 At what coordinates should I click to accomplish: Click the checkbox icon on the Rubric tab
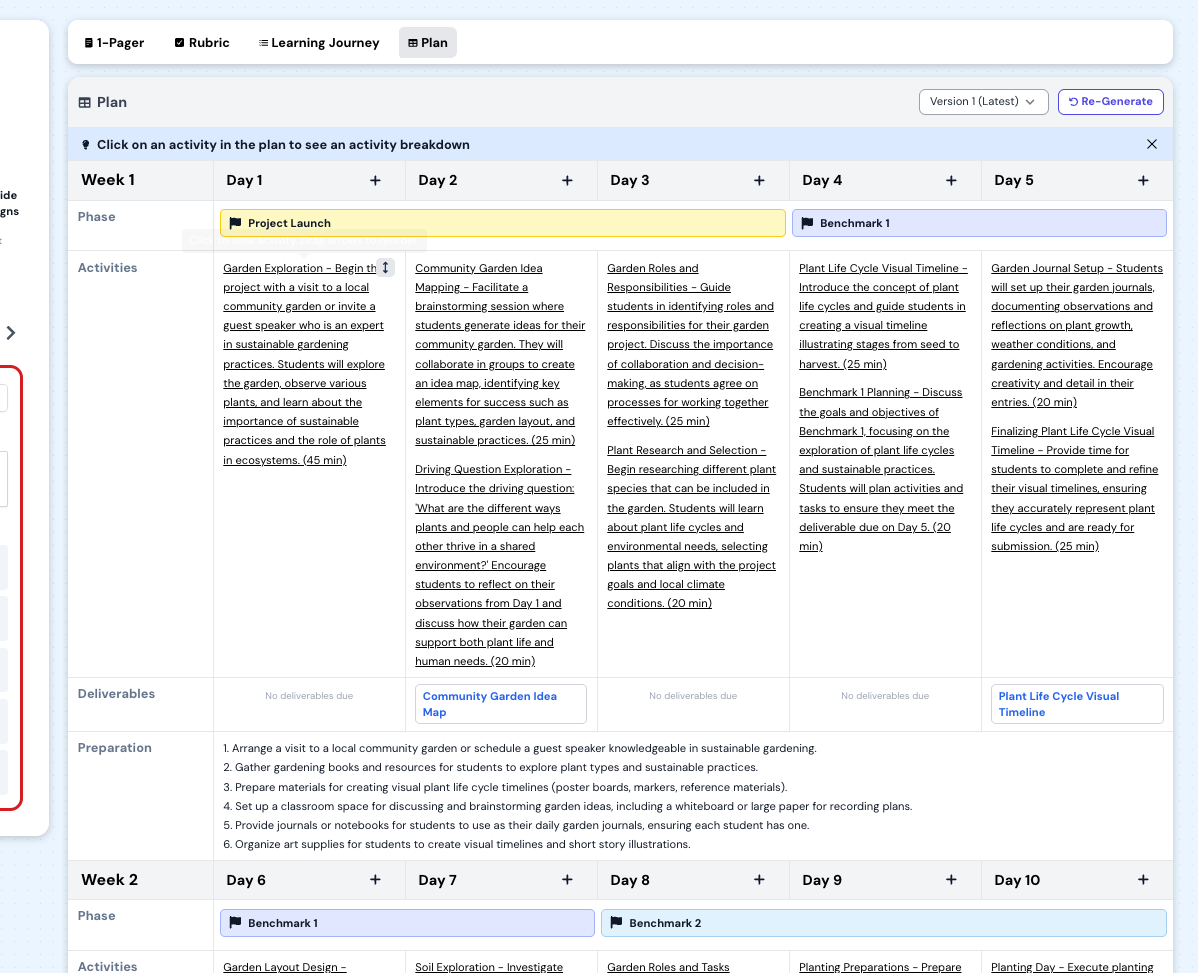click(178, 42)
